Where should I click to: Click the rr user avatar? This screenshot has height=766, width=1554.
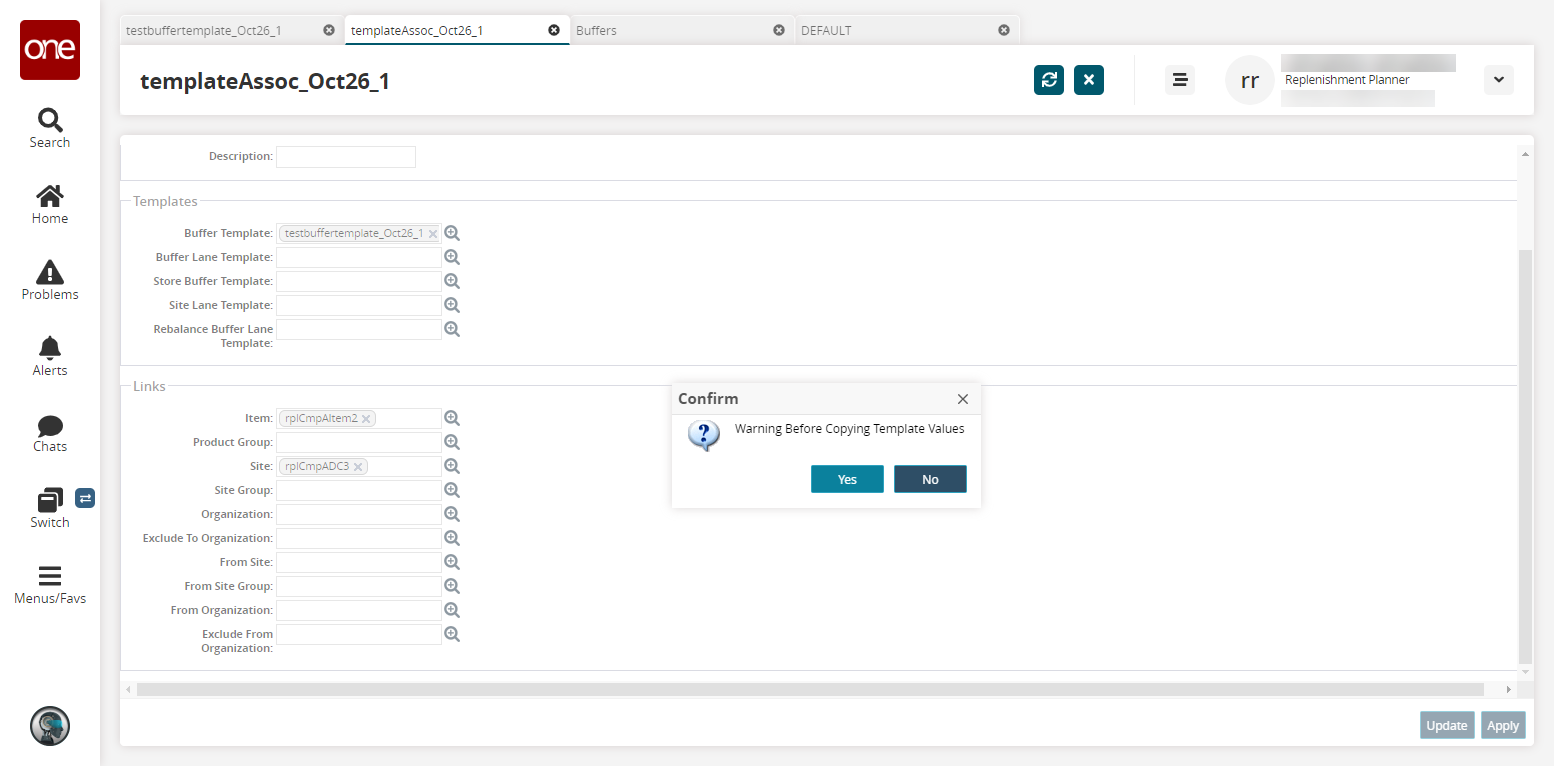[1250, 80]
